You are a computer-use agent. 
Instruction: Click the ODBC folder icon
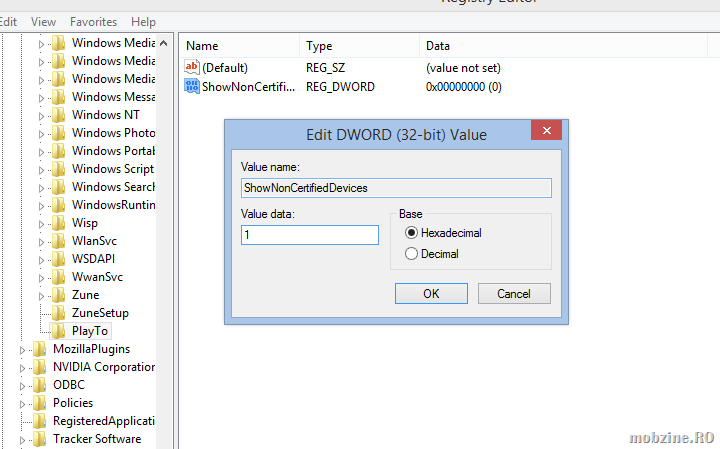click(39, 385)
